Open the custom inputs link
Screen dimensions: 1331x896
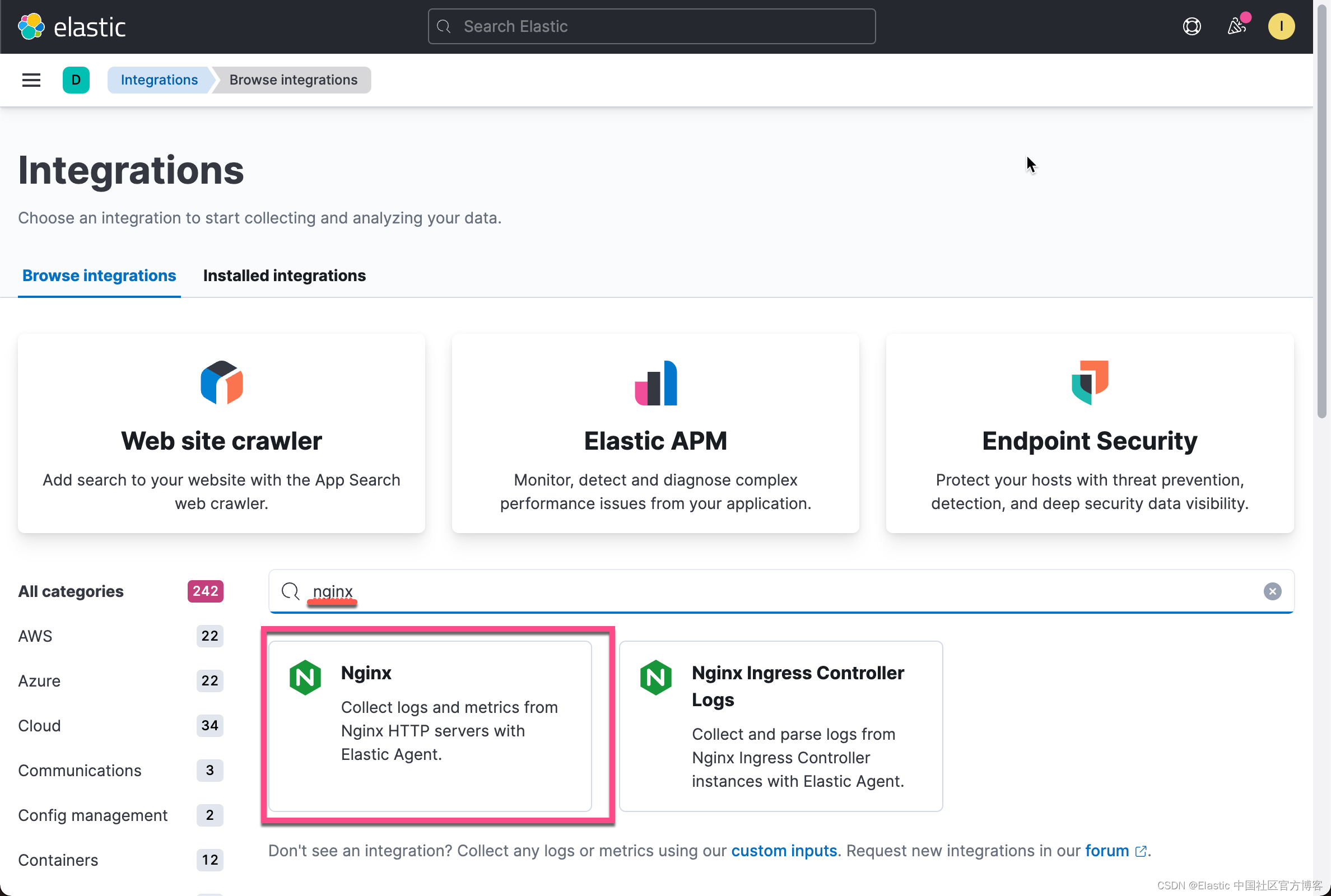(x=784, y=850)
